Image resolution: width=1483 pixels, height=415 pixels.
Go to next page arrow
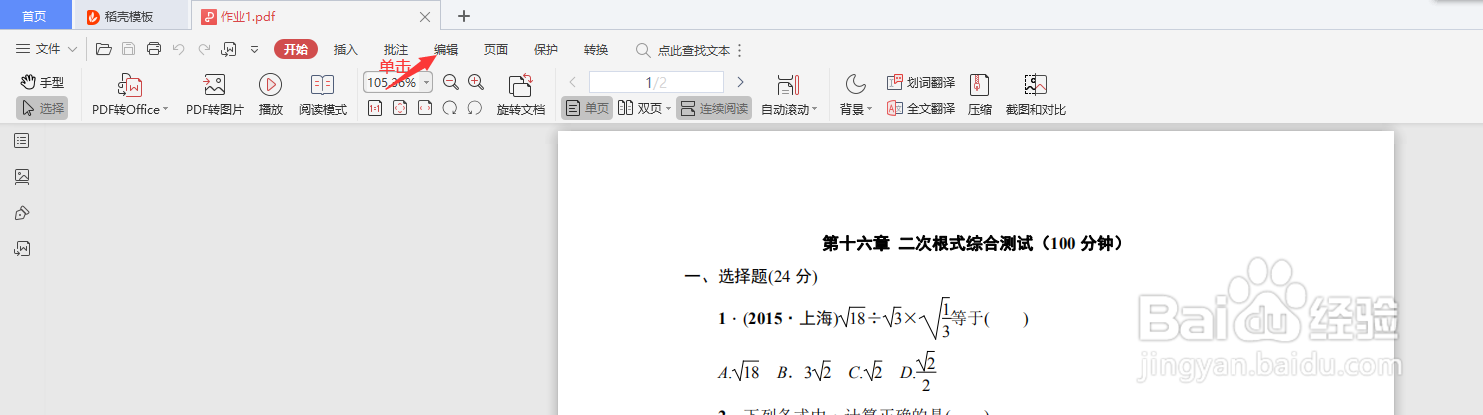coord(740,82)
